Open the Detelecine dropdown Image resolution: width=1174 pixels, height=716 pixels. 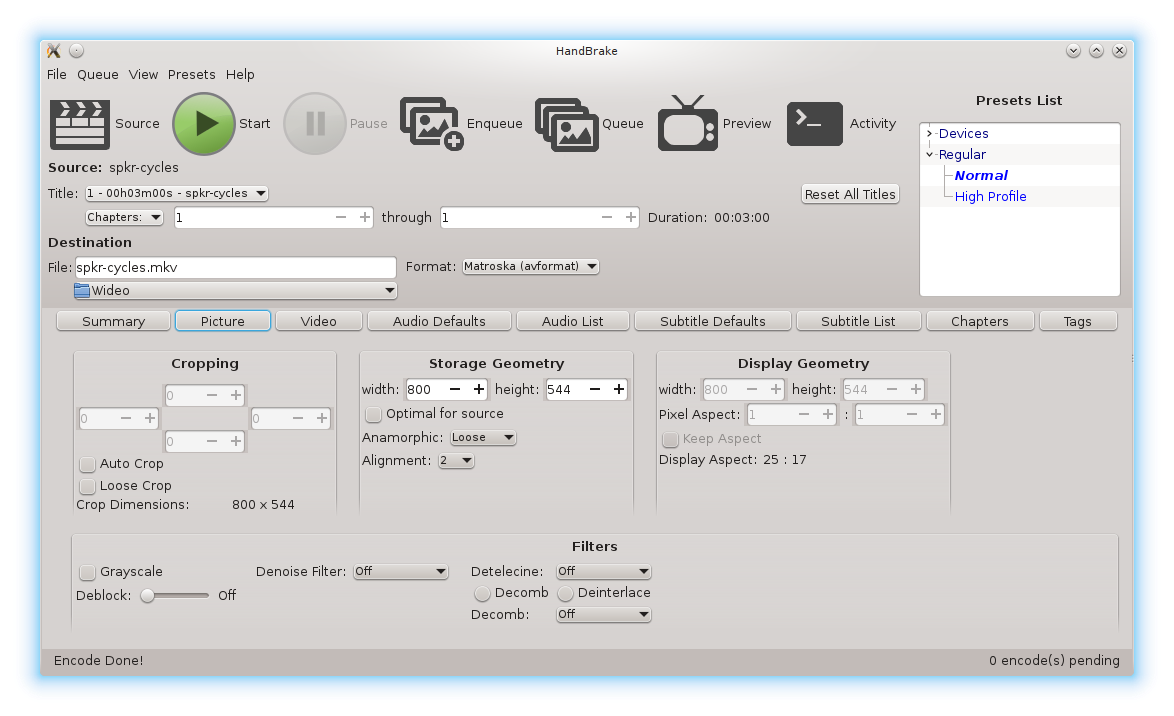603,571
